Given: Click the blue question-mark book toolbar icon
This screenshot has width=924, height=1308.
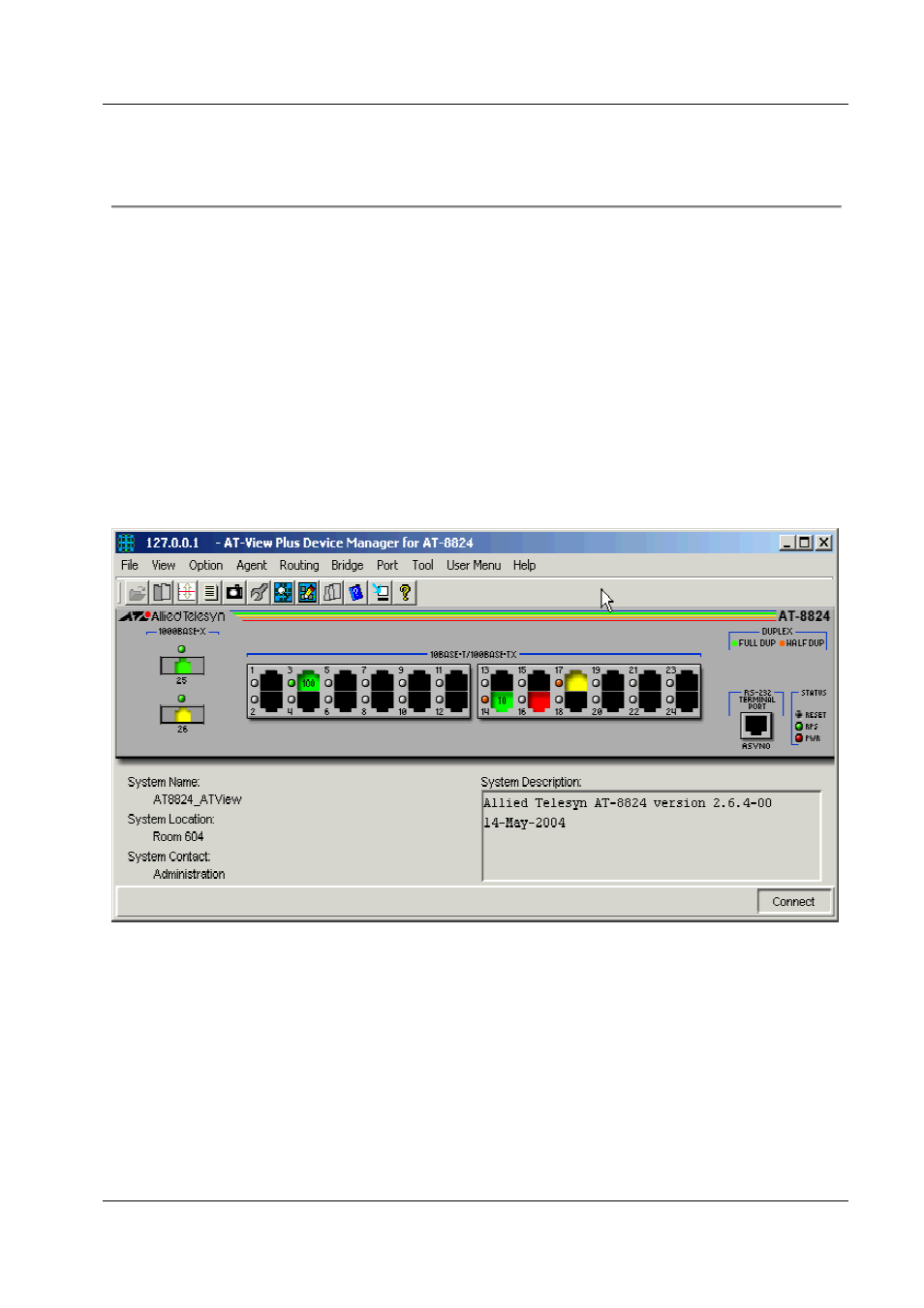Looking at the screenshot, I should click(356, 592).
